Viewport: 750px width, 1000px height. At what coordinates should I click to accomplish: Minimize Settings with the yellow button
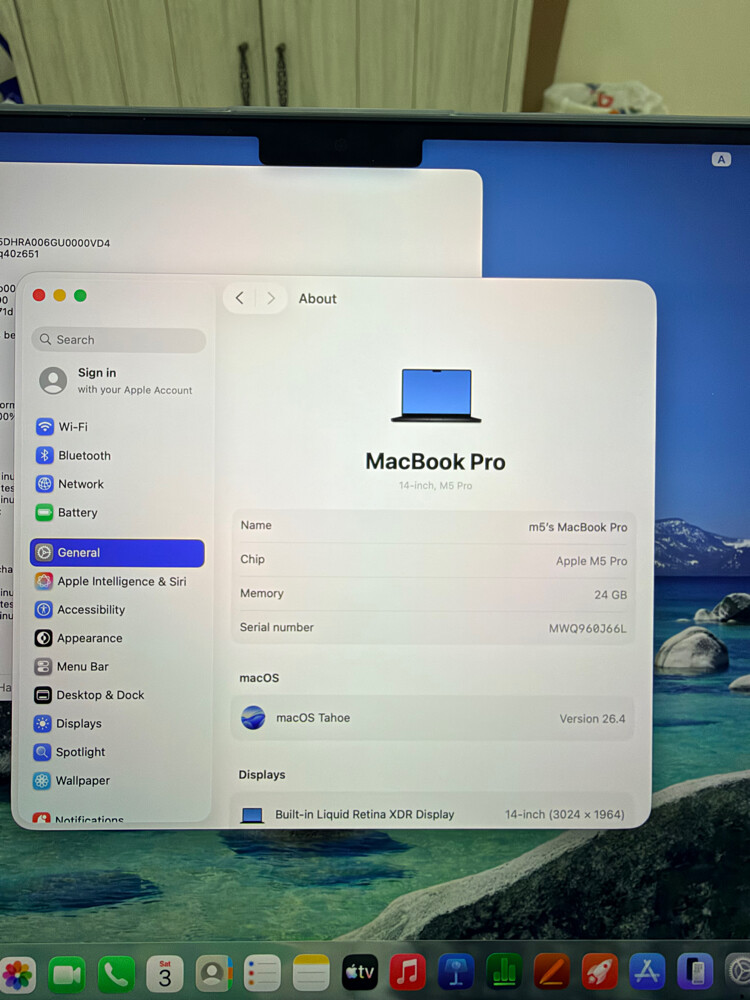(x=59, y=295)
